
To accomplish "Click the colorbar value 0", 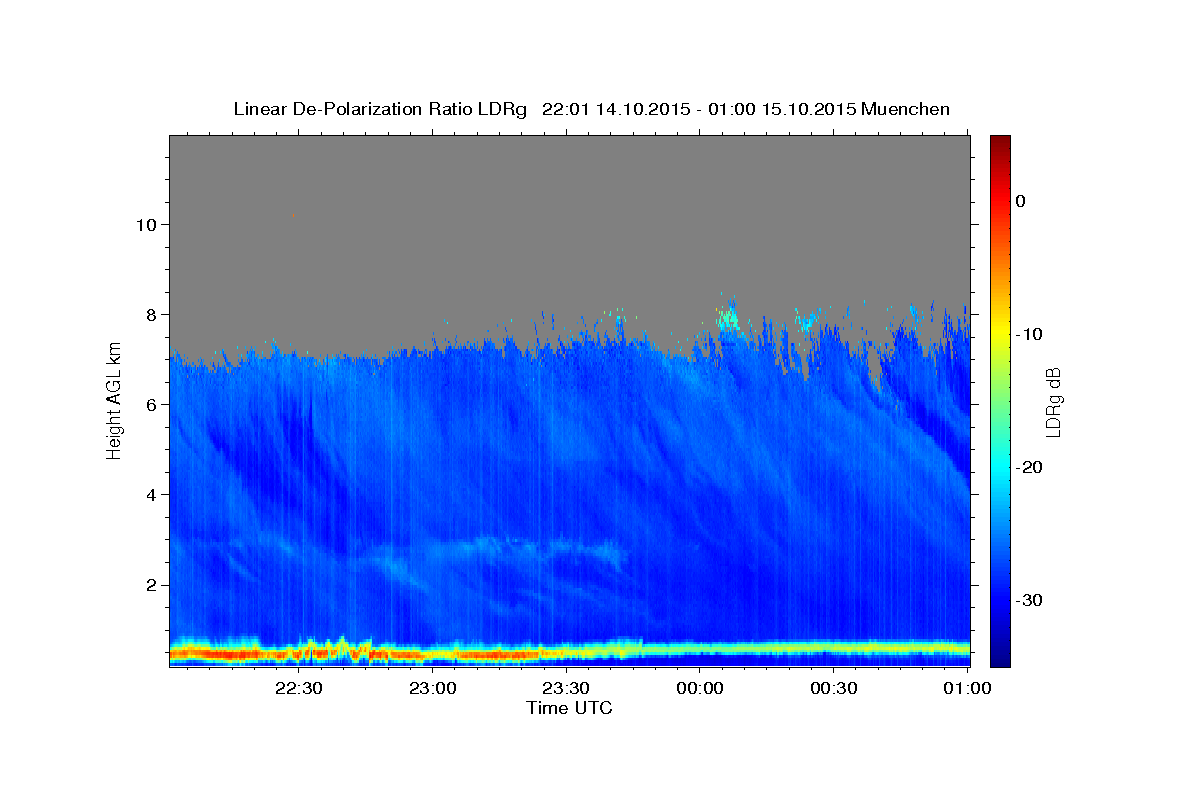I will click(1021, 201).
